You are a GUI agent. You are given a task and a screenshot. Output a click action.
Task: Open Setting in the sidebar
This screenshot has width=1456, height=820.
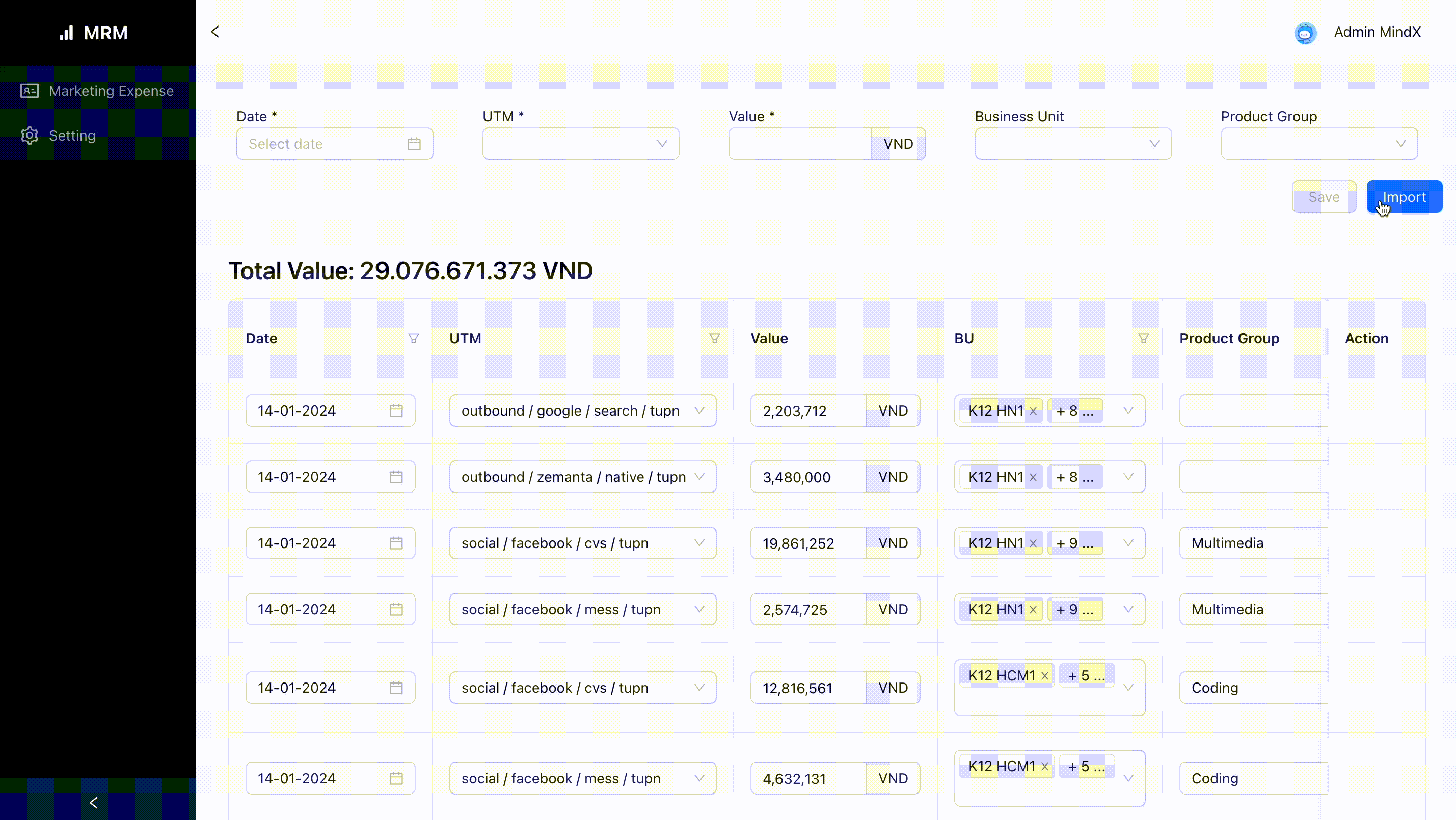click(72, 135)
